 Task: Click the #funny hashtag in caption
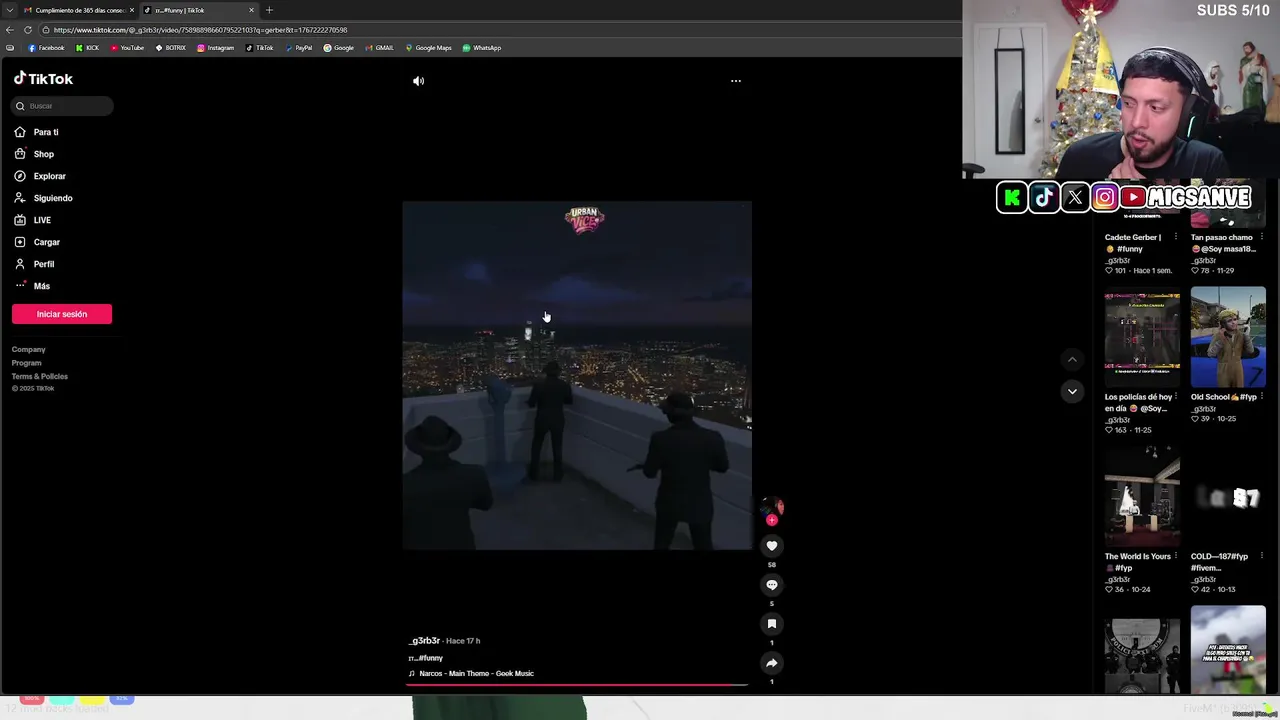tap(431, 658)
